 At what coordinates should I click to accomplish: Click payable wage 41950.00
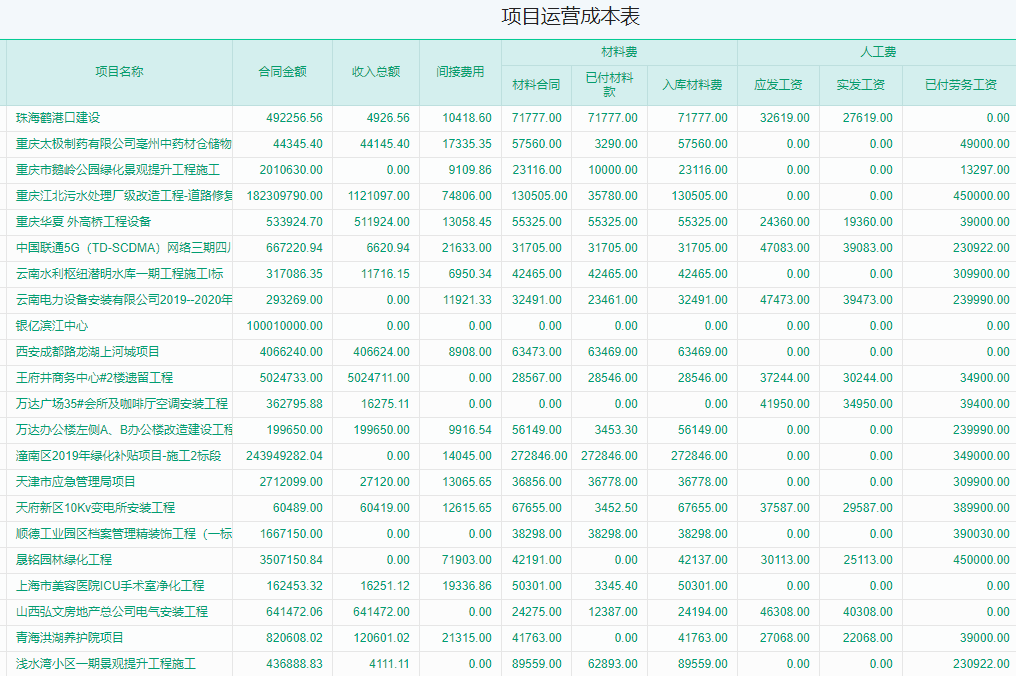(785, 403)
